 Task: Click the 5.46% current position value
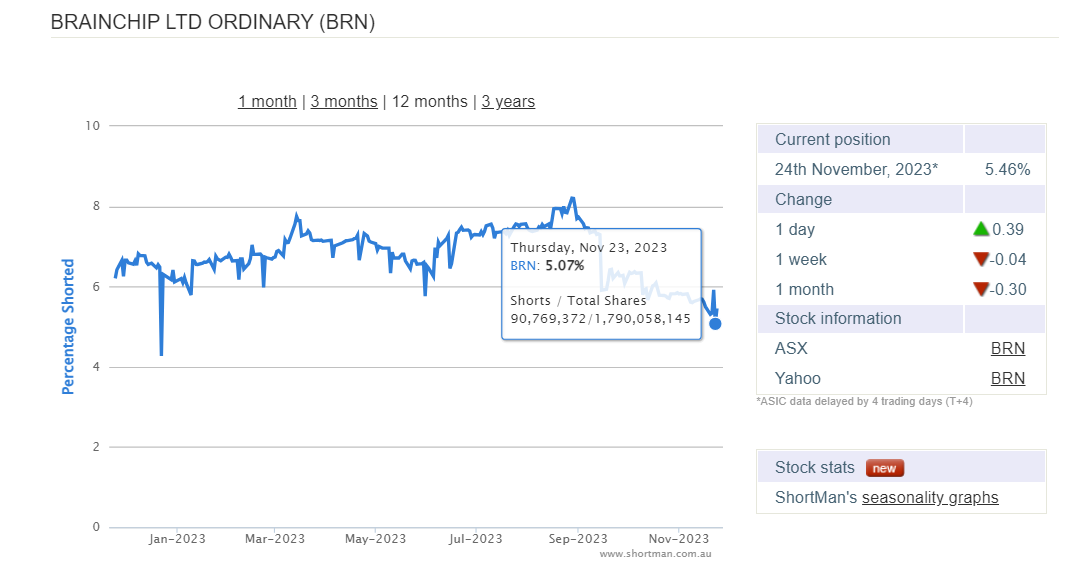tap(1007, 169)
